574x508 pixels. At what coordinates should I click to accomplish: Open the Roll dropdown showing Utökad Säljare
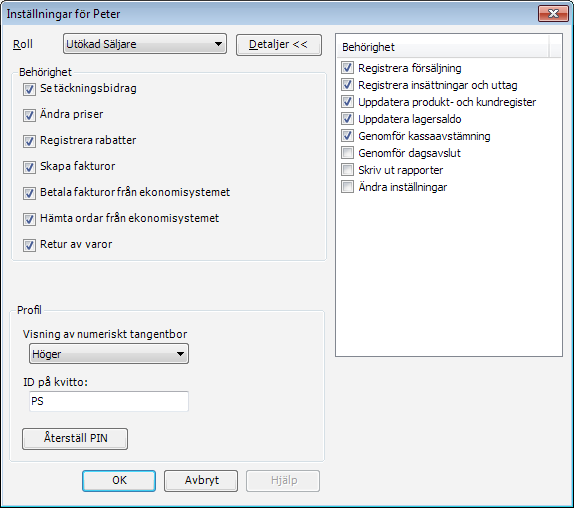[x=145, y=44]
